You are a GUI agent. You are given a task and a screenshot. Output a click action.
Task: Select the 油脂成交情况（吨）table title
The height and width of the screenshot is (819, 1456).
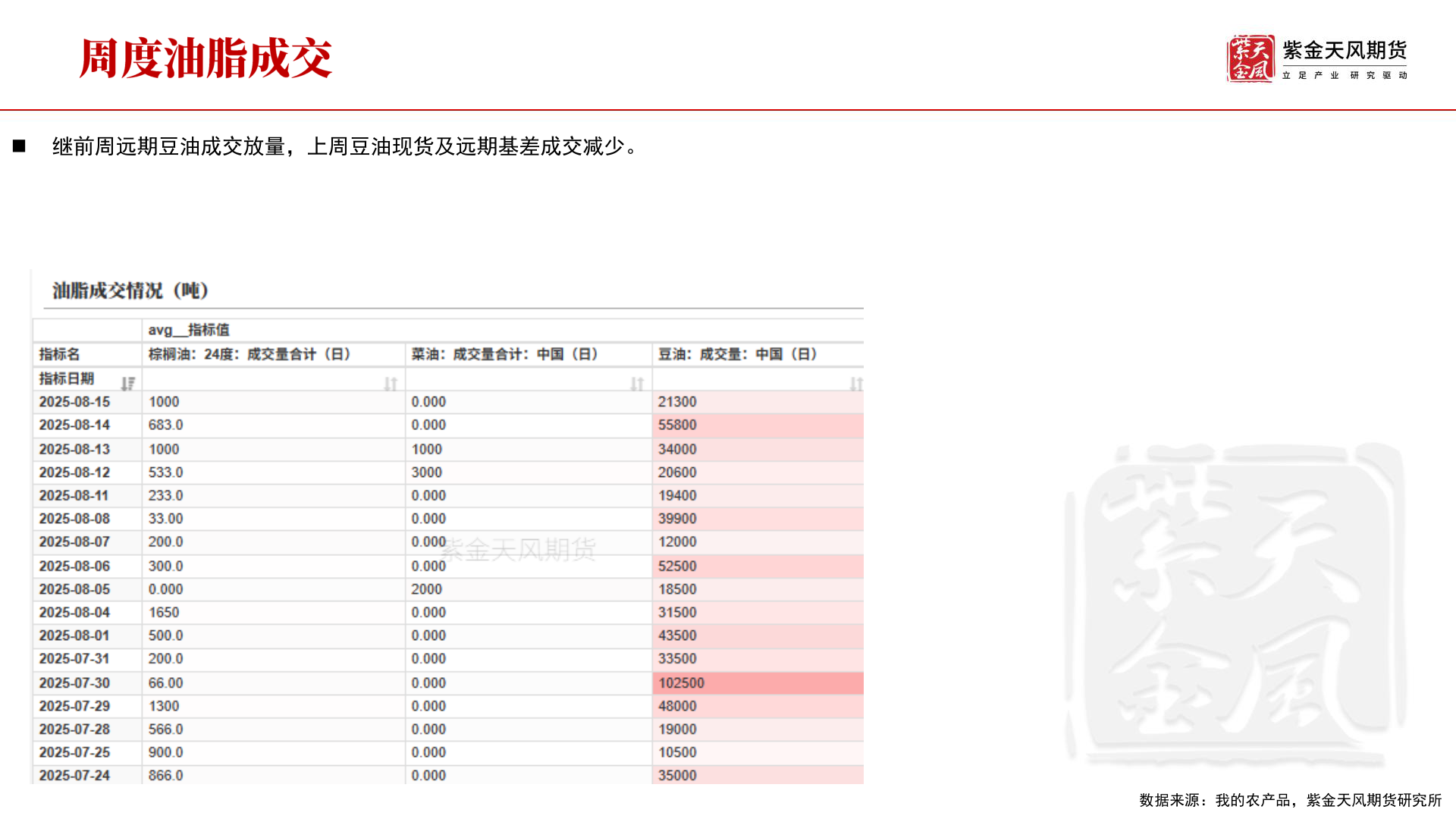pyautogui.click(x=130, y=290)
